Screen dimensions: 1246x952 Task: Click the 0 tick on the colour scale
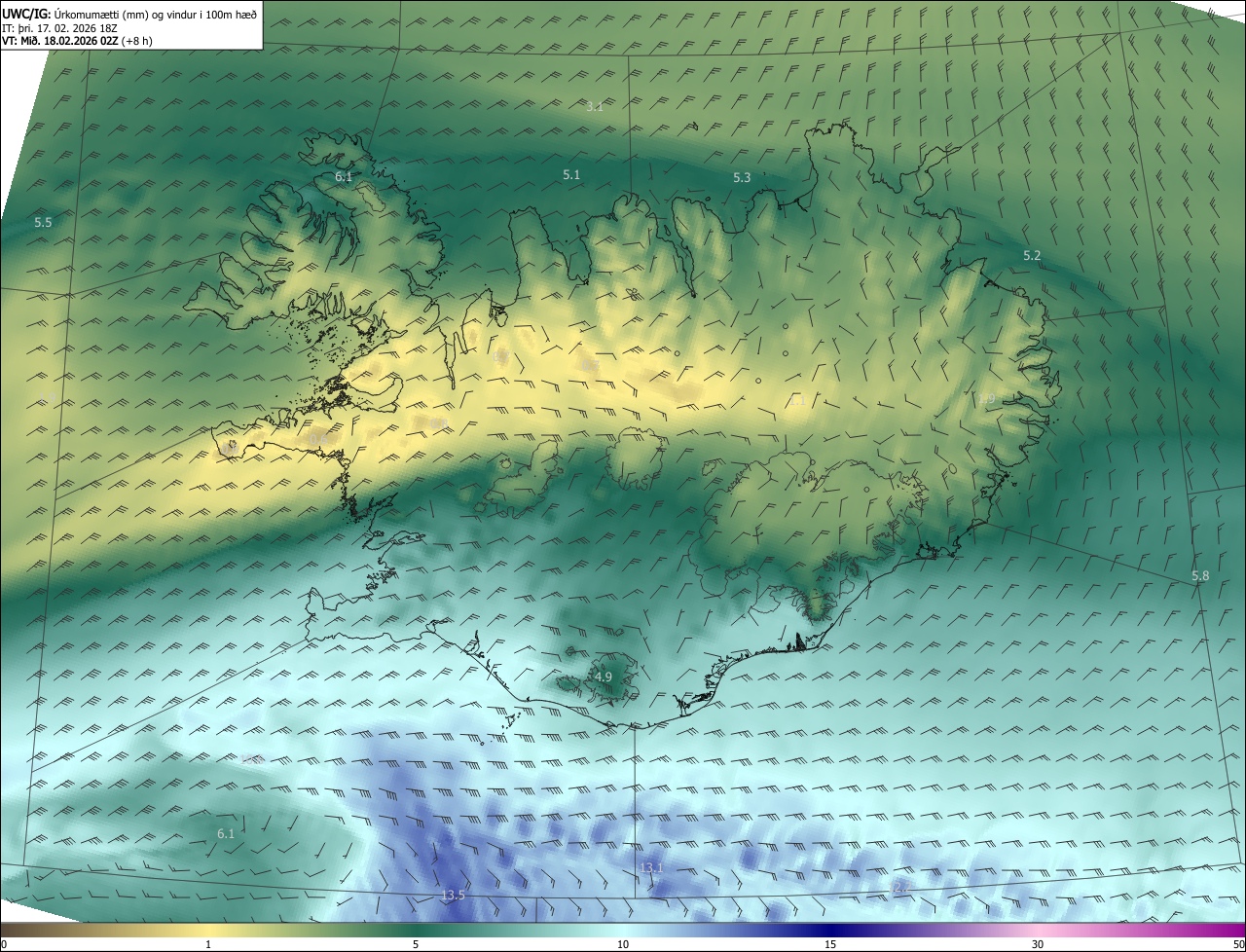point(4,944)
